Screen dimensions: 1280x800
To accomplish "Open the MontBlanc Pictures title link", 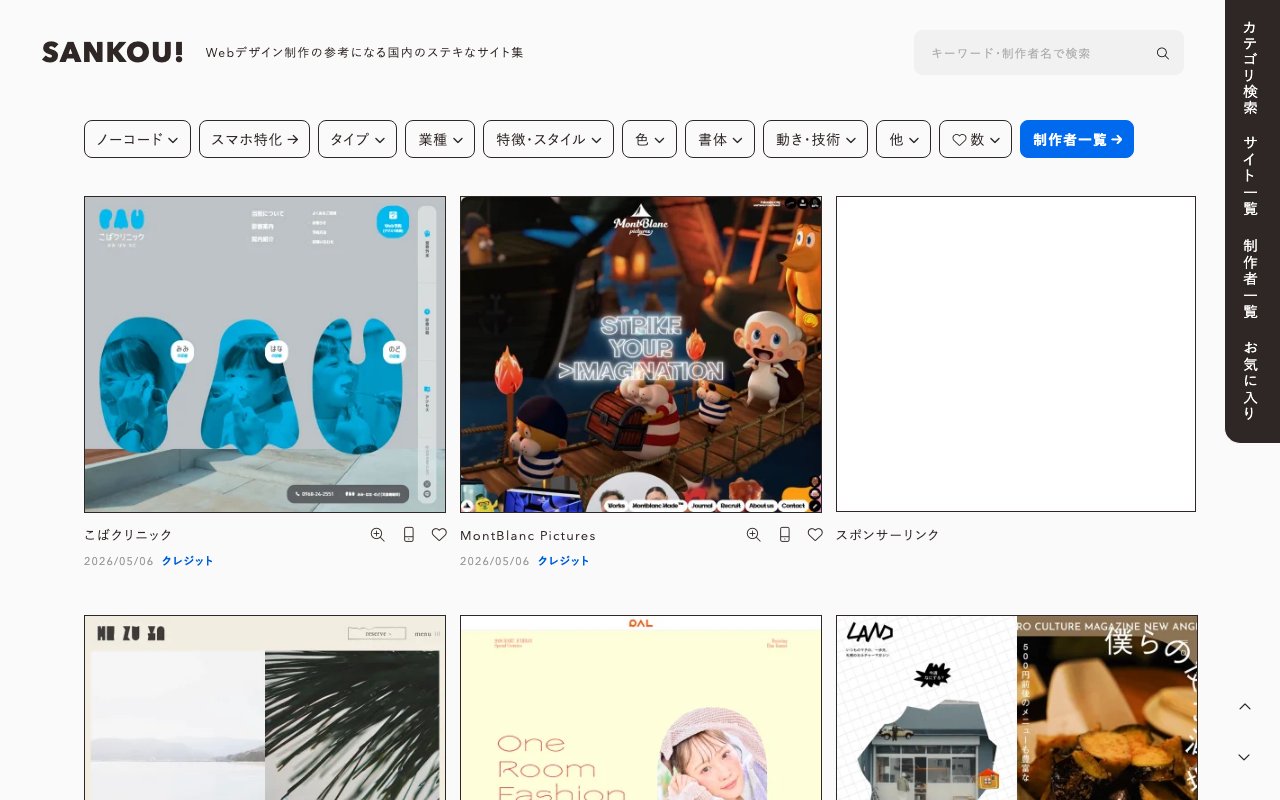I will click(x=528, y=535).
